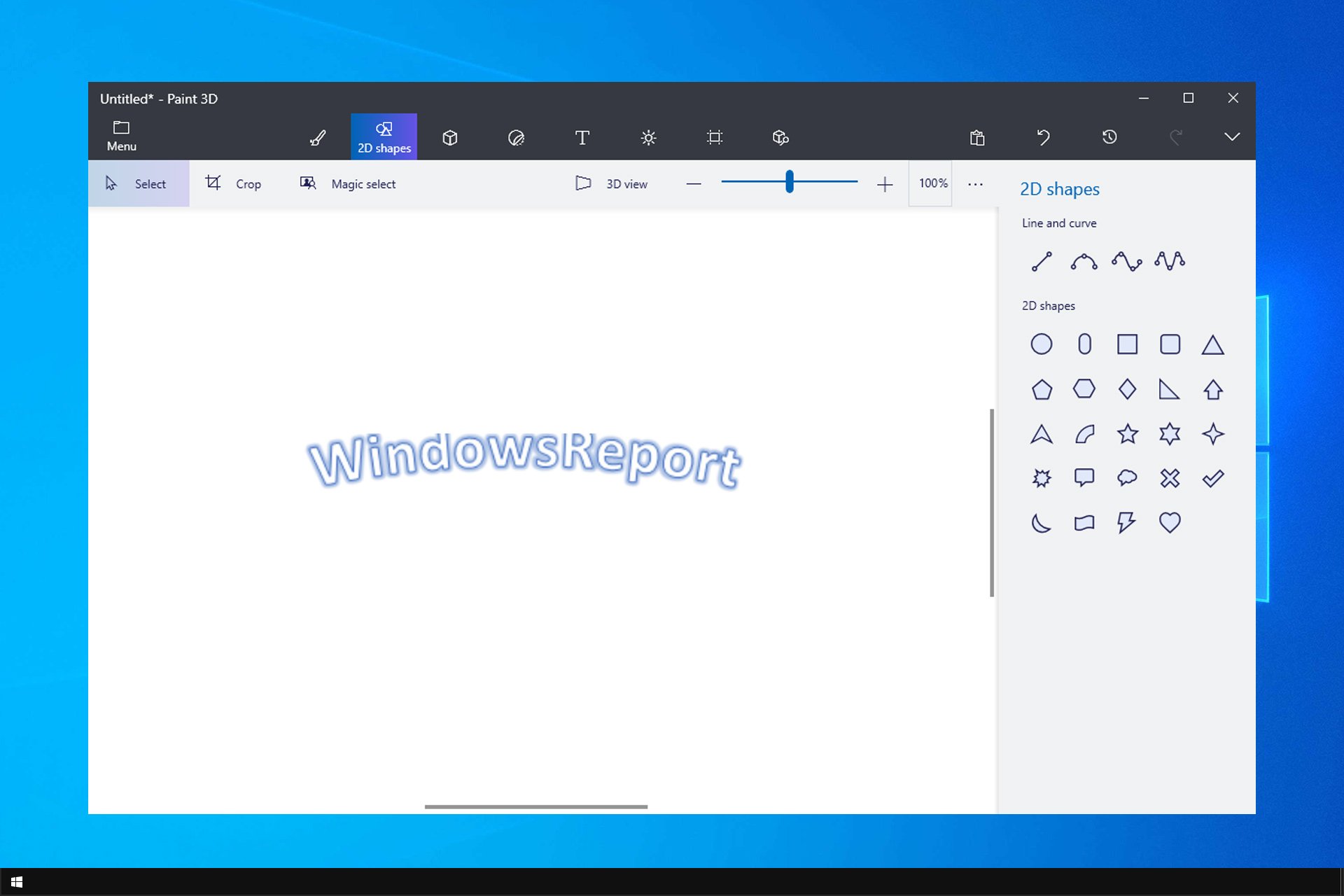Viewport: 1344px width, 896px height.
Task: Choose the Banner flag shape
Action: coord(1084,523)
